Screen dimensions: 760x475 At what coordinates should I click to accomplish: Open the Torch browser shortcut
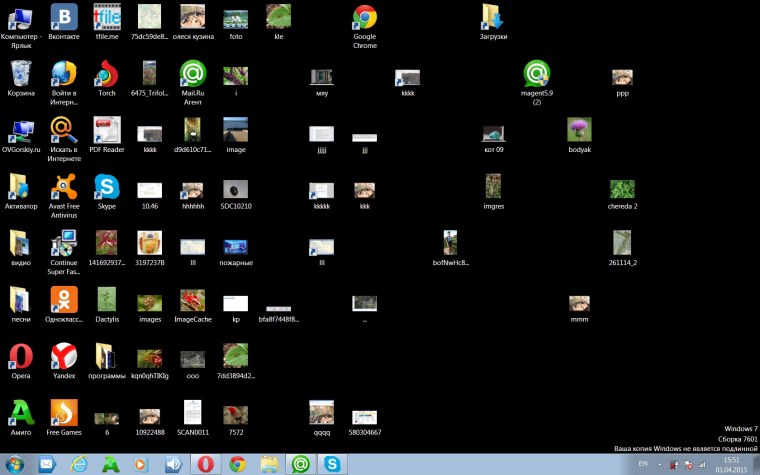tap(106, 74)
